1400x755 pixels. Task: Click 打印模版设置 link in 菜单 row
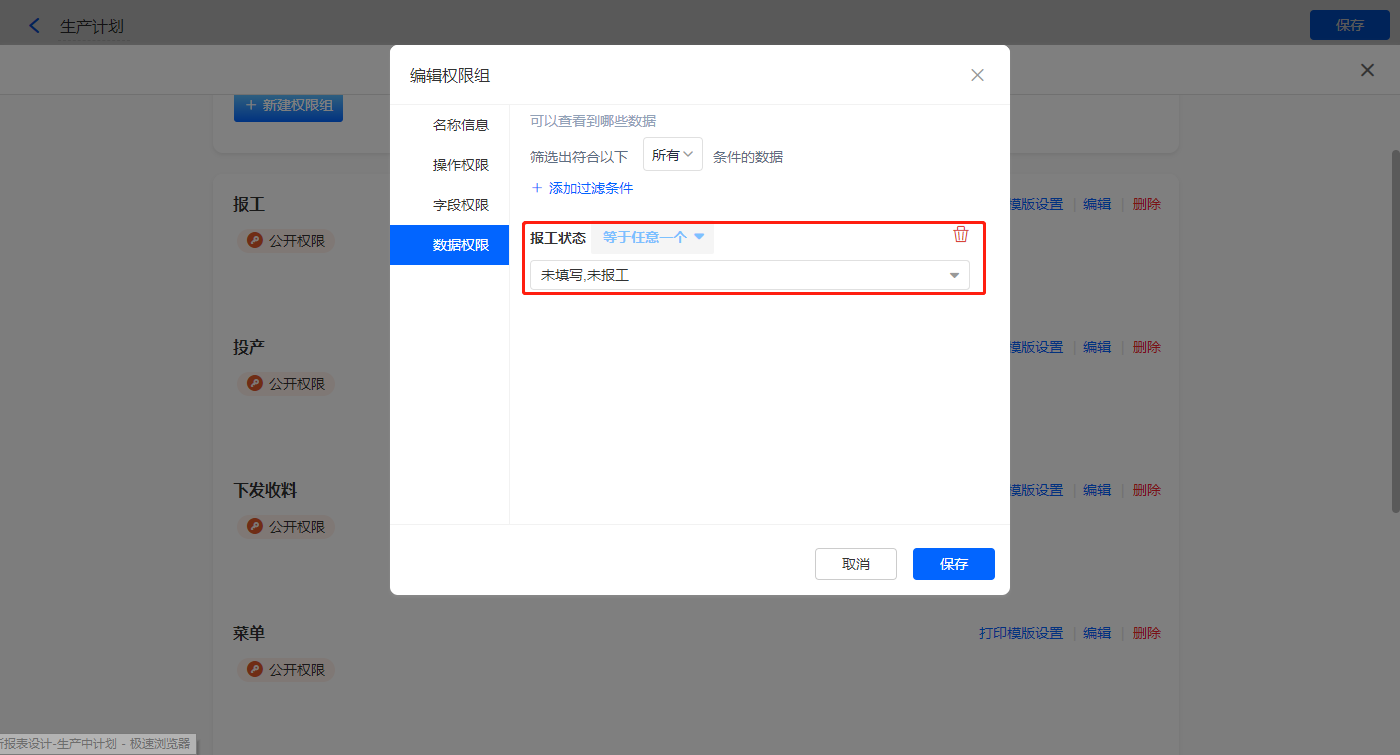1020,633
